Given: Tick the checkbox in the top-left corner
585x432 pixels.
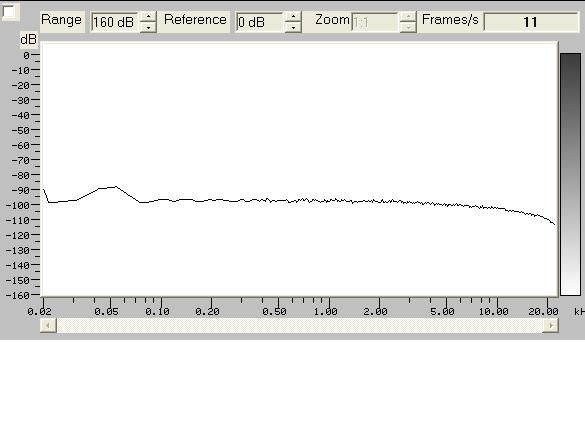Looking at the screenshot, I should (x=9, y=12).
